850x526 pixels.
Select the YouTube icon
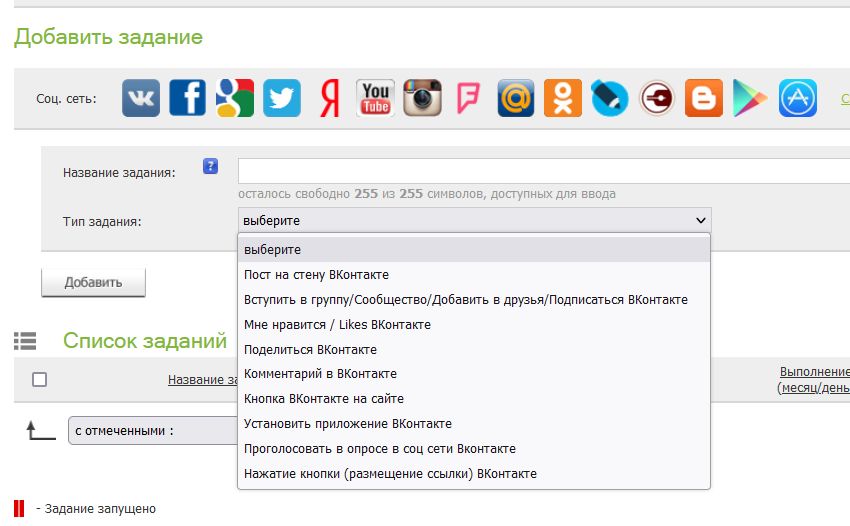point(375,98)
